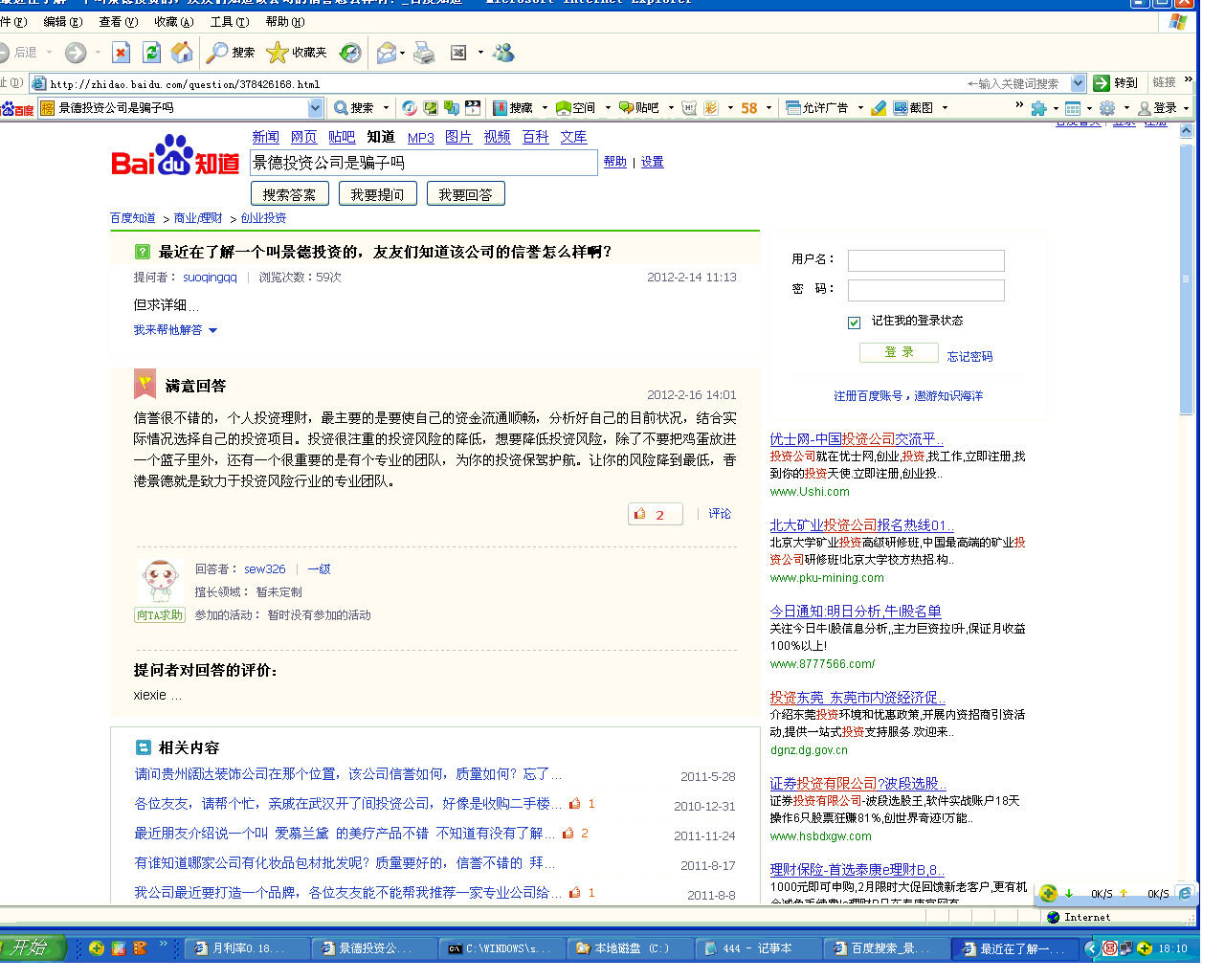The width and height of the screenshot is (1225, 980).
Task: Click the Print icon
Action: coord(424,53)
